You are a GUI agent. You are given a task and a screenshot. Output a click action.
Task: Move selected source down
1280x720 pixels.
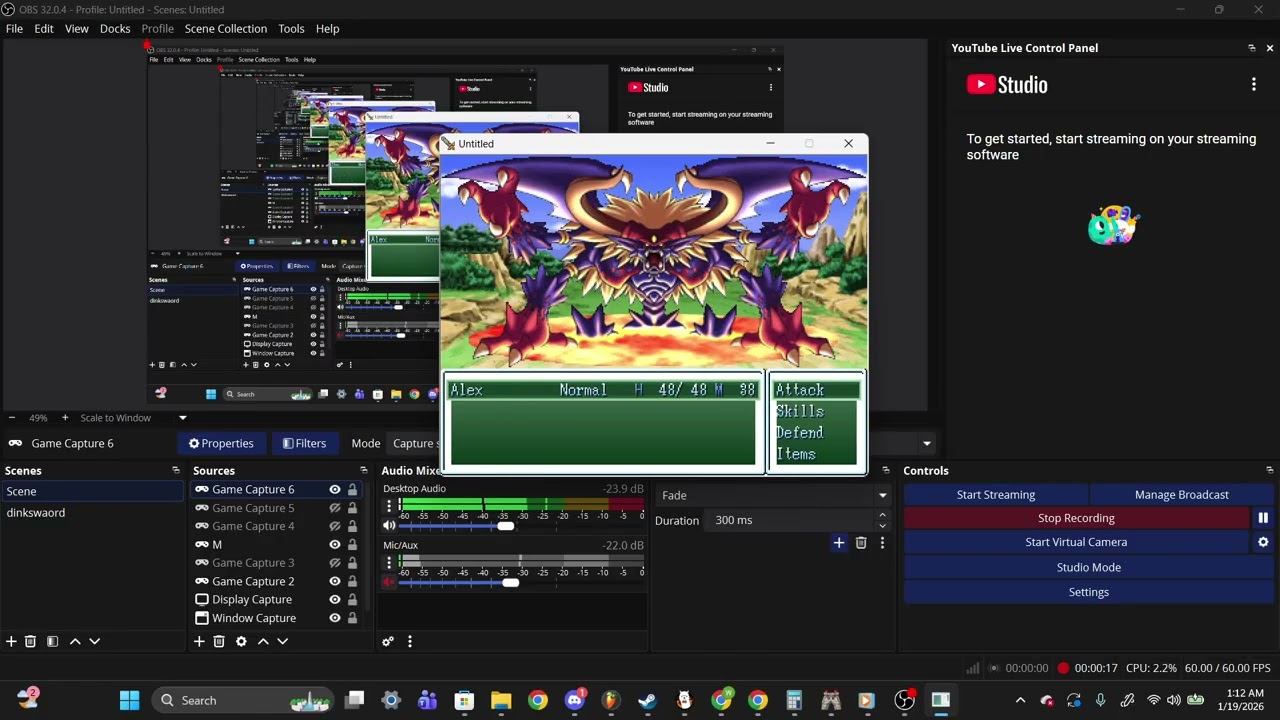[x=282, y=641]
